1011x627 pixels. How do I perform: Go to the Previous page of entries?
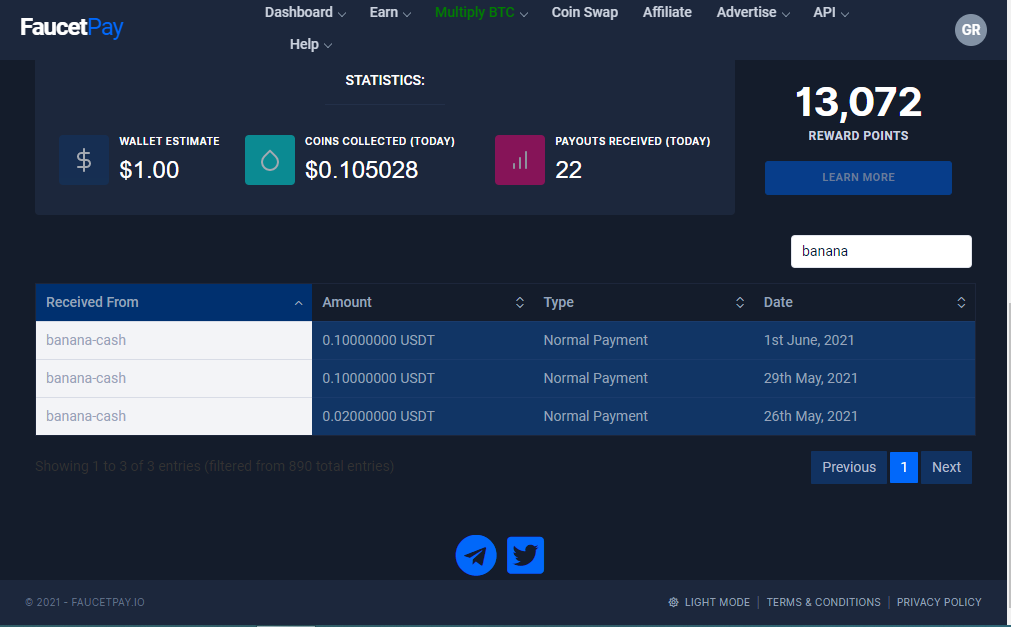[x=849, y=467]
